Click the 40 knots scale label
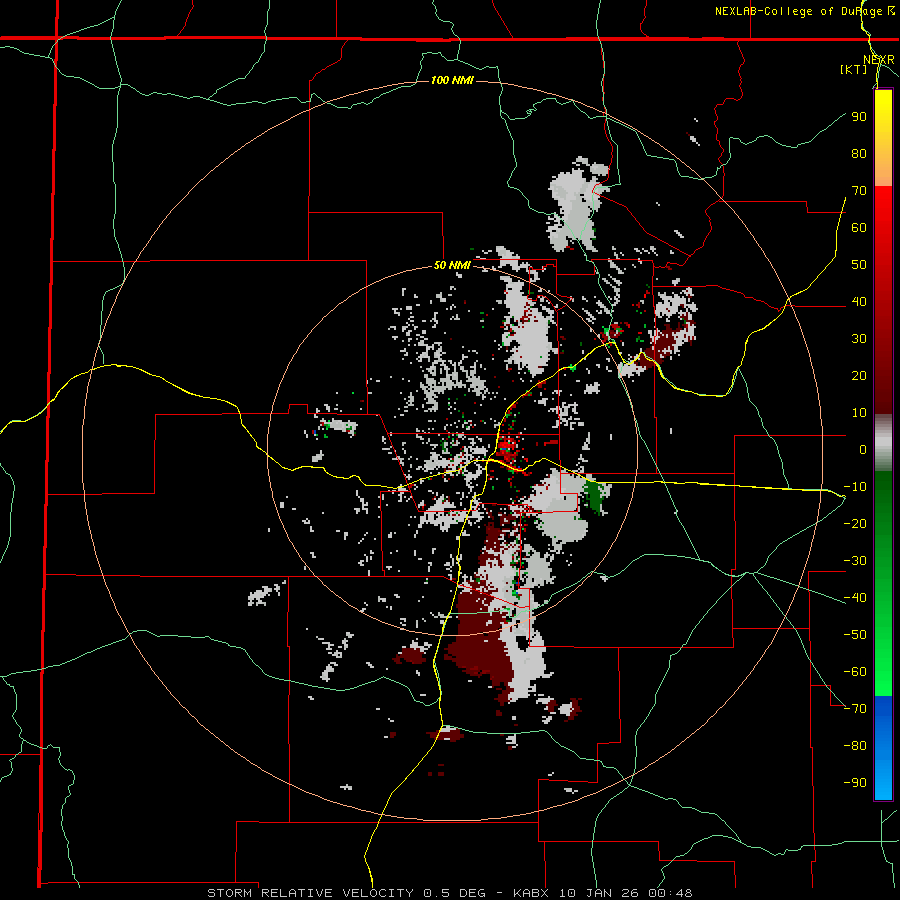This screenshot has height=900, width=900. click(859, 301)
